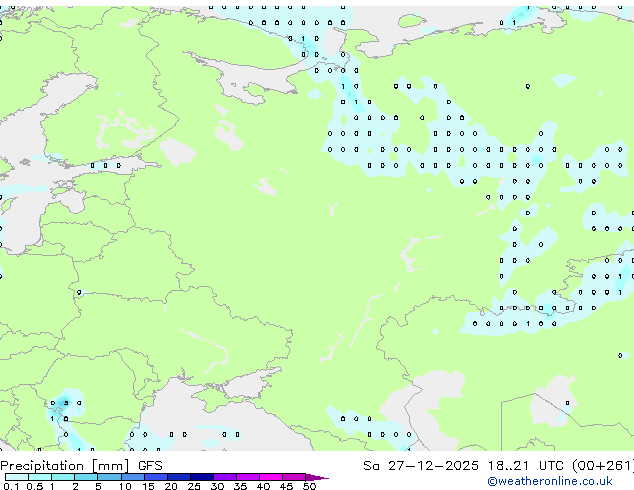634x490 pixels.
Task: Click the 0.1–0.5 mm legend color box
Action: tap(17, 477)
